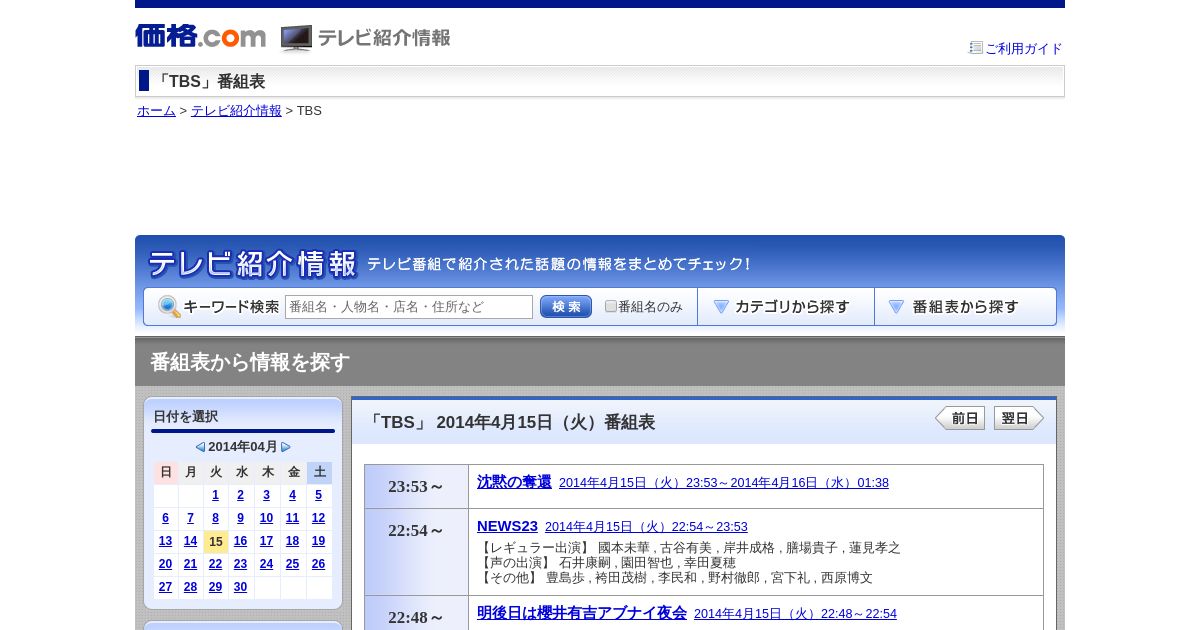Screen dimensions: 1200x630
Task: Select April 25 in the calendar
Action: pyautogui.click(x=292, y=564)
